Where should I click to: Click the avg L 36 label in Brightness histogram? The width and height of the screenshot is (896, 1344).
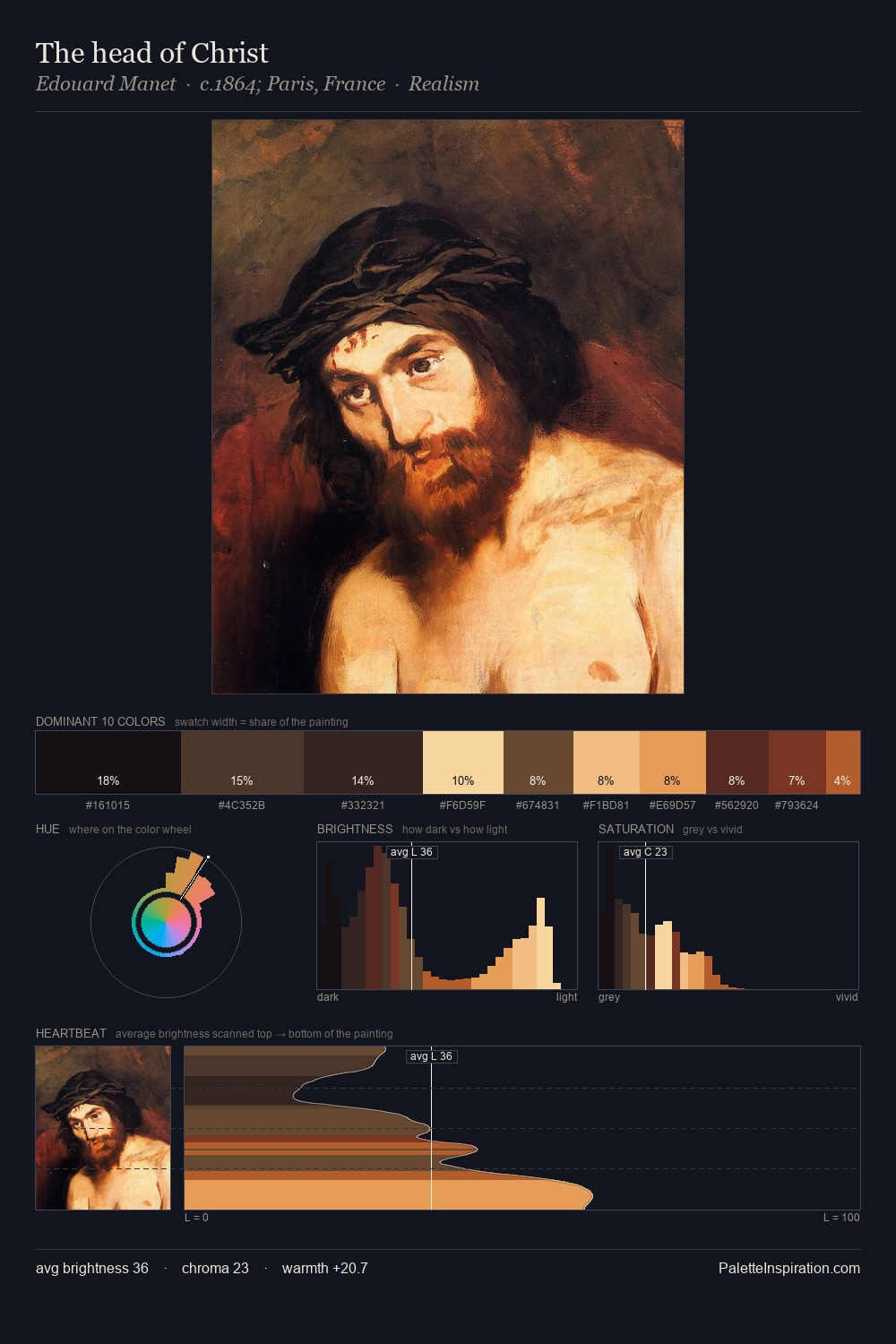[411, 852]
